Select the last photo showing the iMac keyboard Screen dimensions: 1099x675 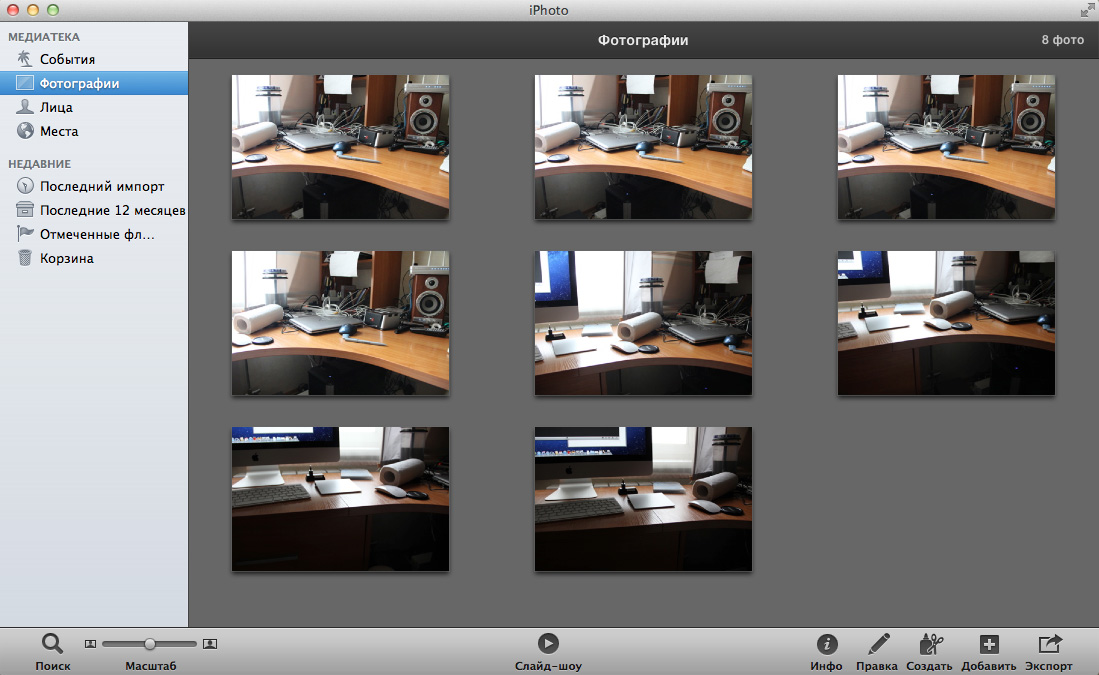(x=643, y=499)
